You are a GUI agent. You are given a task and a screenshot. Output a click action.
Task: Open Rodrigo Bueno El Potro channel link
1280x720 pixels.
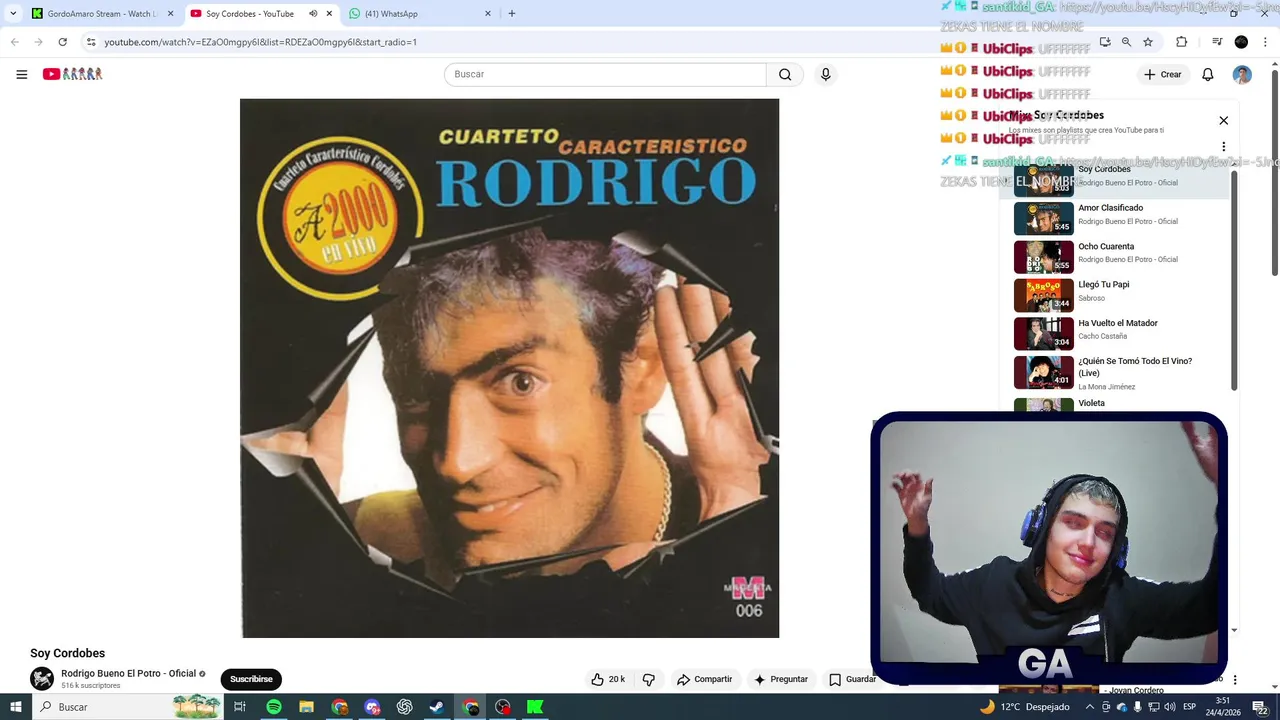pyautogui.click(x=128, y=674)
